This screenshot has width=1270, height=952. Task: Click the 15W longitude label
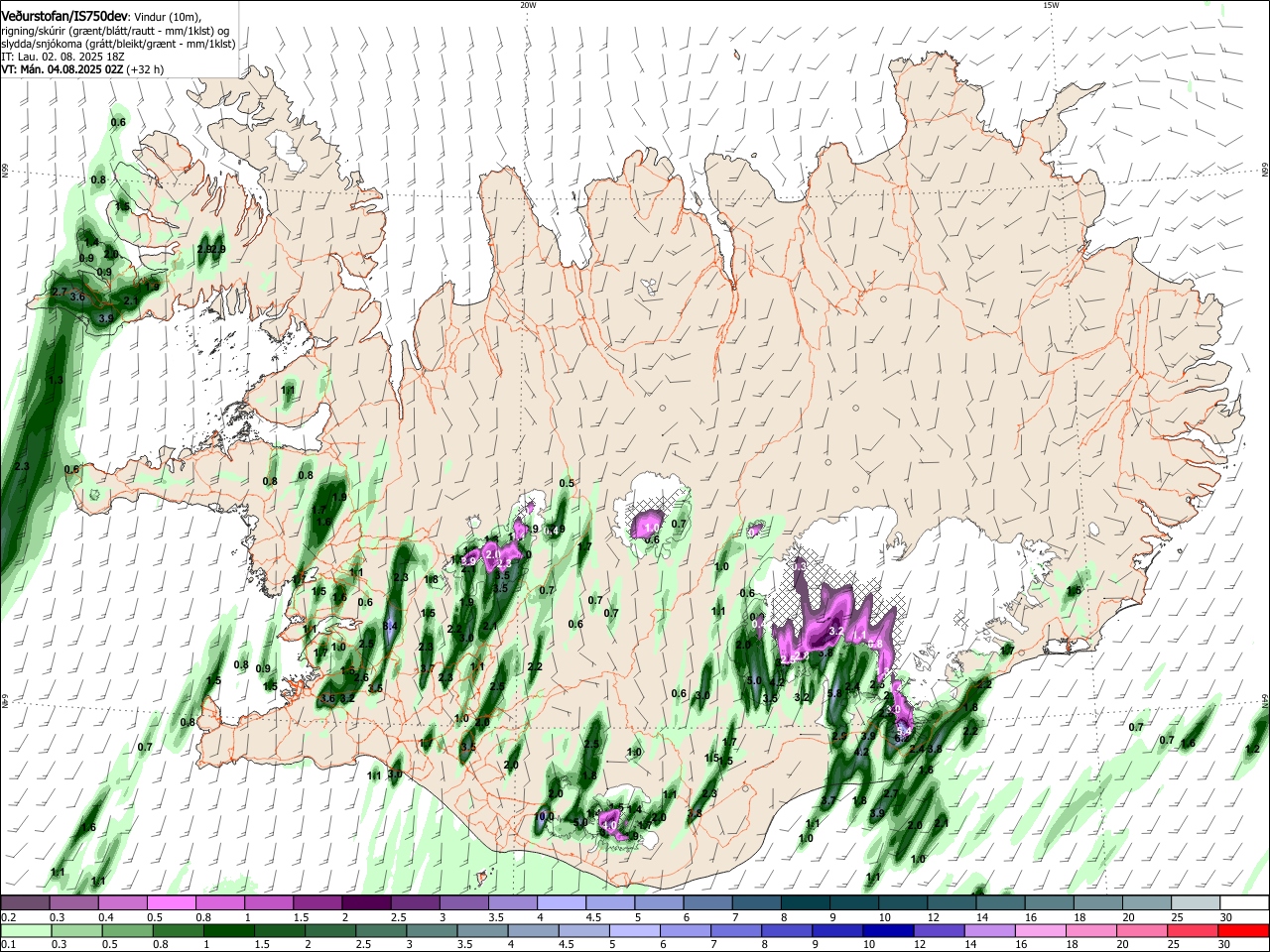pos(1051,5)
